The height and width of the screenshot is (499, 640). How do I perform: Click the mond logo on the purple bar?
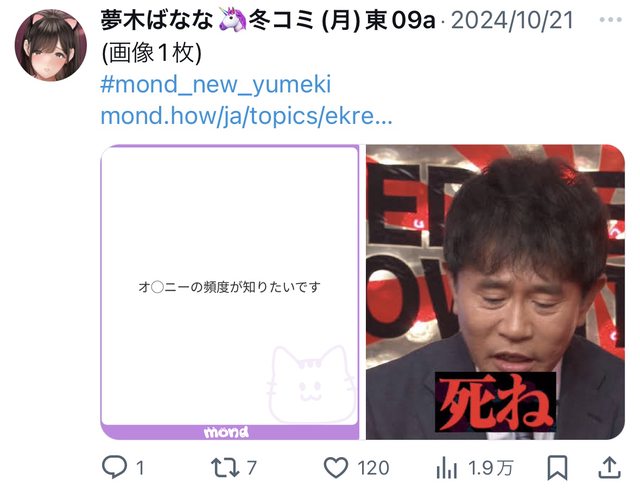[x=226, y=432]
